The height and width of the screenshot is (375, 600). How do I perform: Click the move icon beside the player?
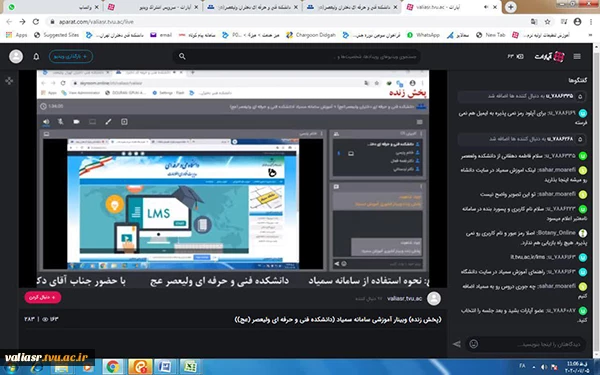coord(9,81)
